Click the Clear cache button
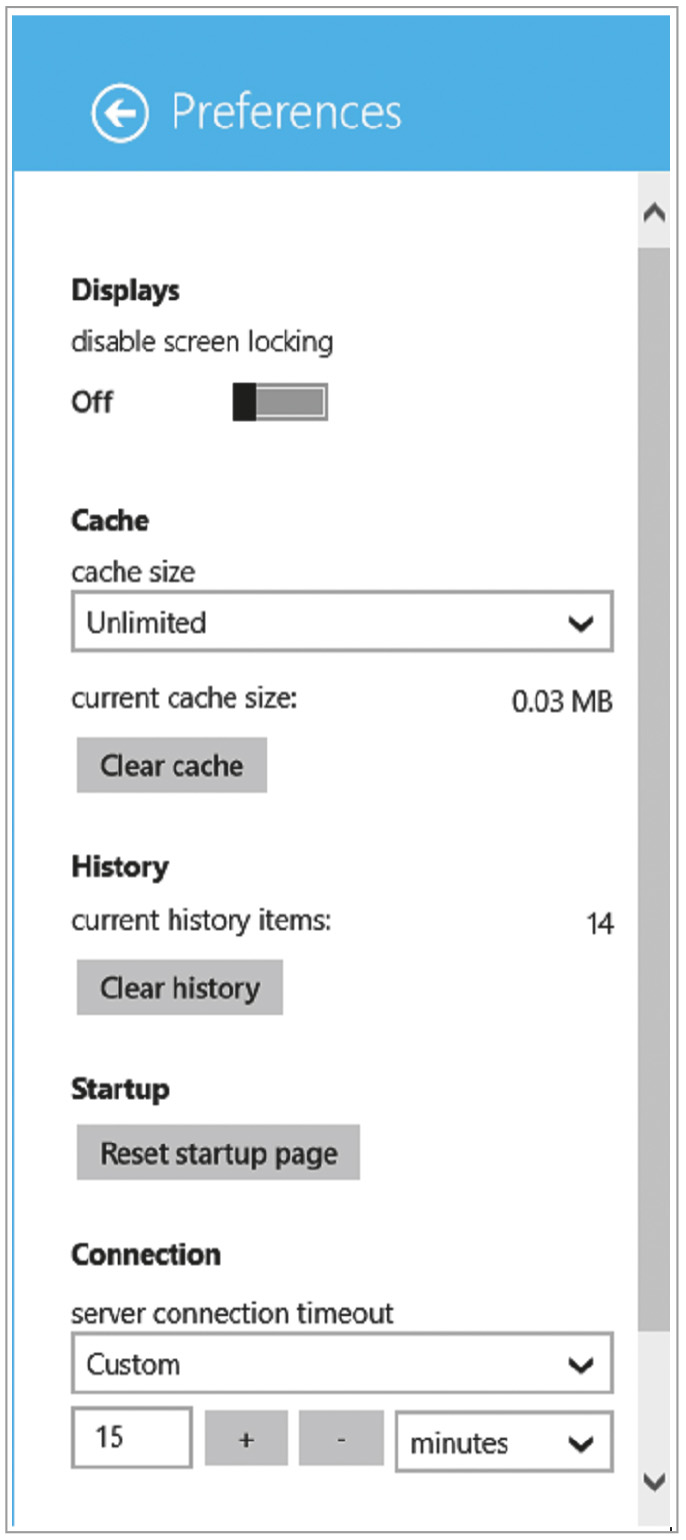Screen dimensions: 686x1540 [172, 766]
